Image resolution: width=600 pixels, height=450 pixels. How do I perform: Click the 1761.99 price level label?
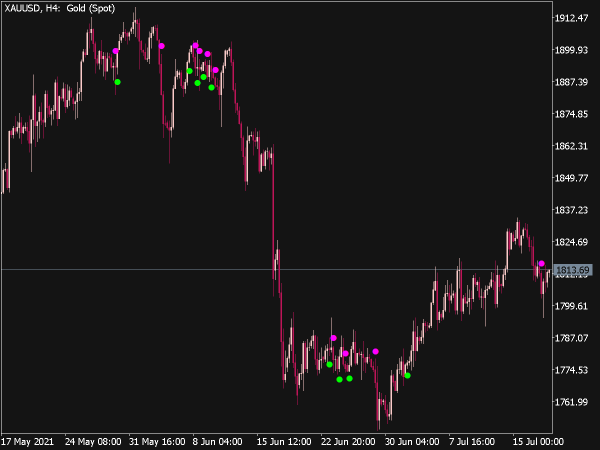(x=571, y=402)
